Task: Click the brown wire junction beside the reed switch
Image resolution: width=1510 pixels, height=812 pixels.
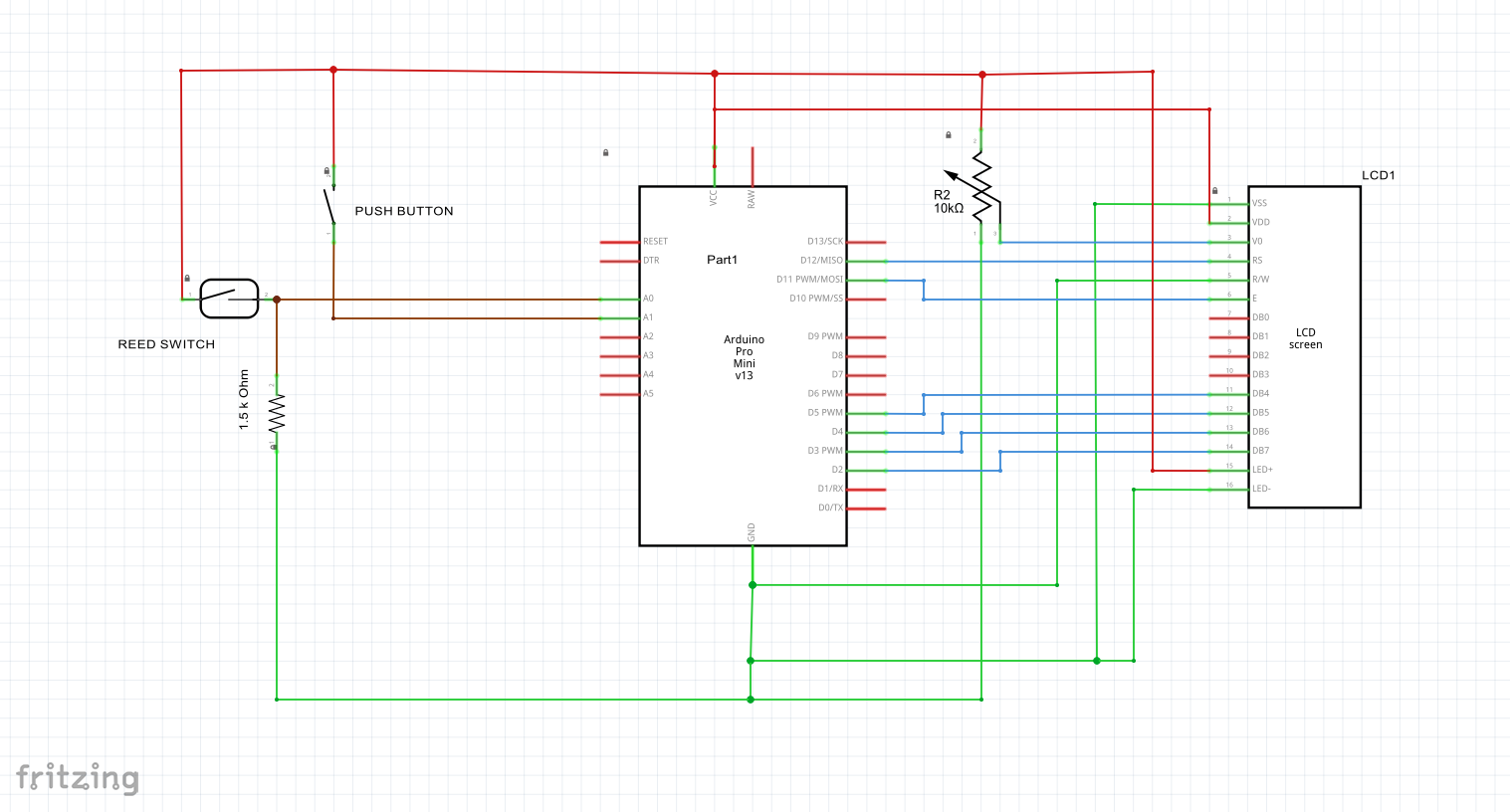Action: coord(277,300)
